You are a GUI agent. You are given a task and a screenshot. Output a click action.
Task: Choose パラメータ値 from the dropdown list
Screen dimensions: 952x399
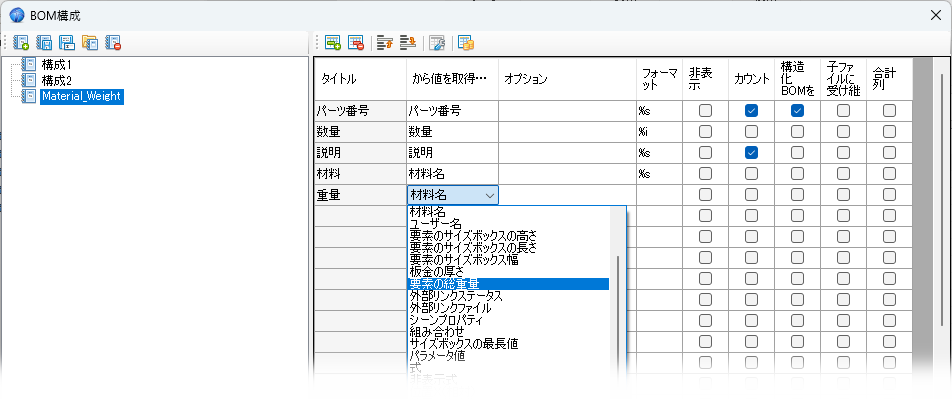coord(509,356)
